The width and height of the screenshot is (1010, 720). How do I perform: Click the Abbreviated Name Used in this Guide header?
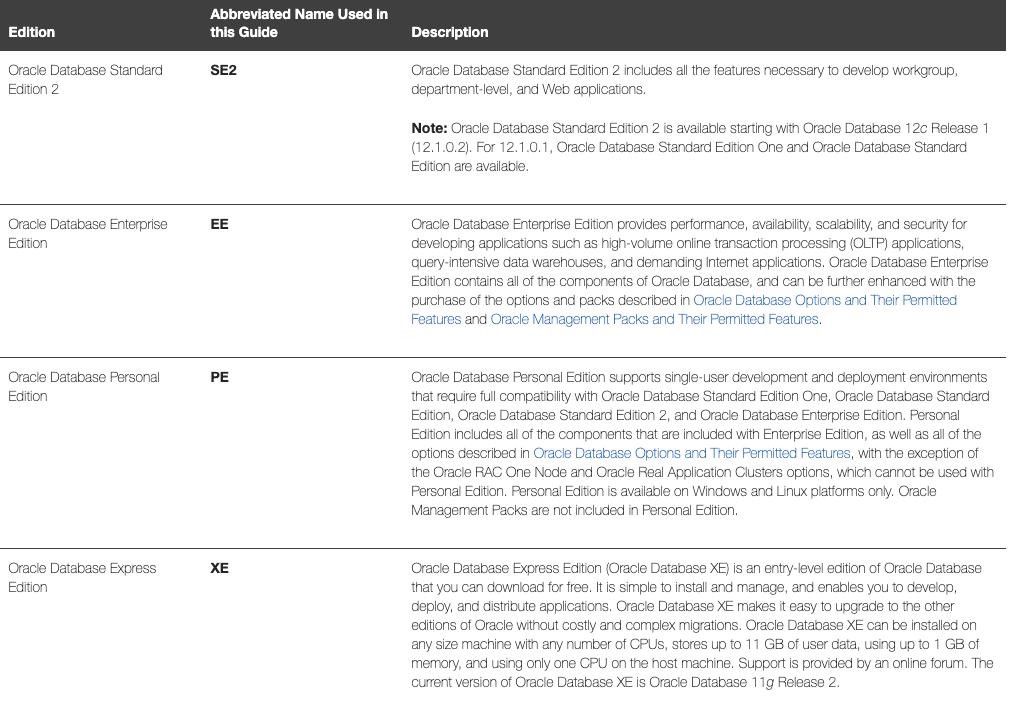(x=299, y=23)
